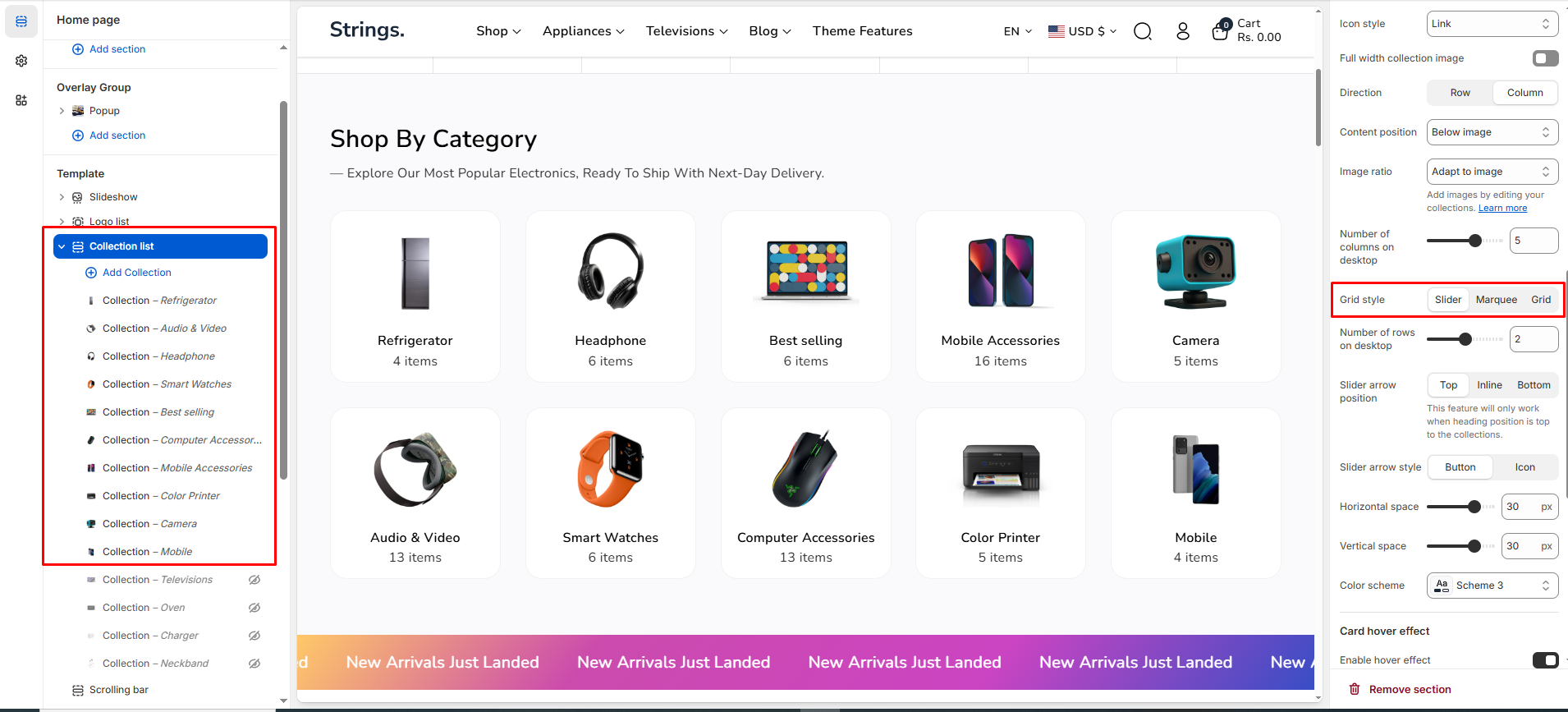
Task: Open the apps icon in left rail
Action: point(21,100)
